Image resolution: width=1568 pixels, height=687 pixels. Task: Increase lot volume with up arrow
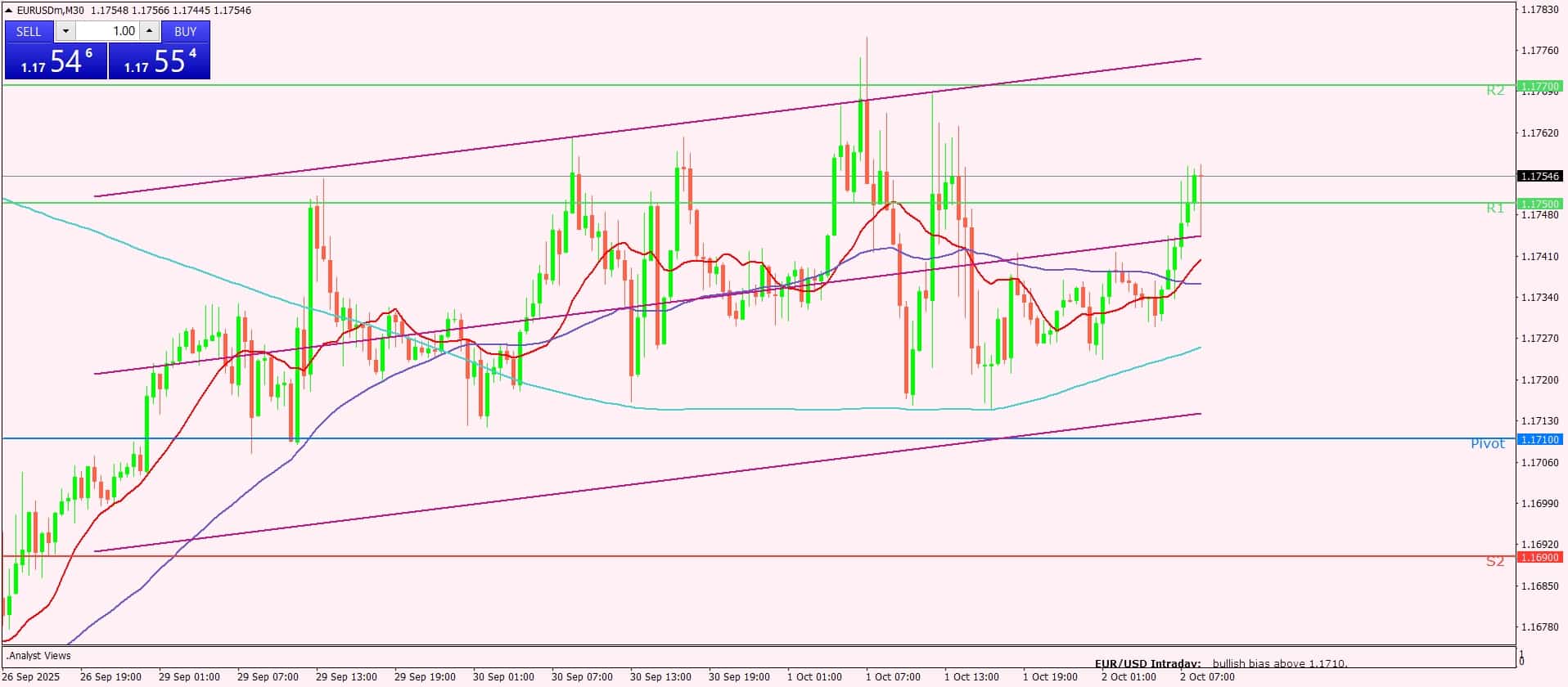pyautogui.click(x=149, y=31)
